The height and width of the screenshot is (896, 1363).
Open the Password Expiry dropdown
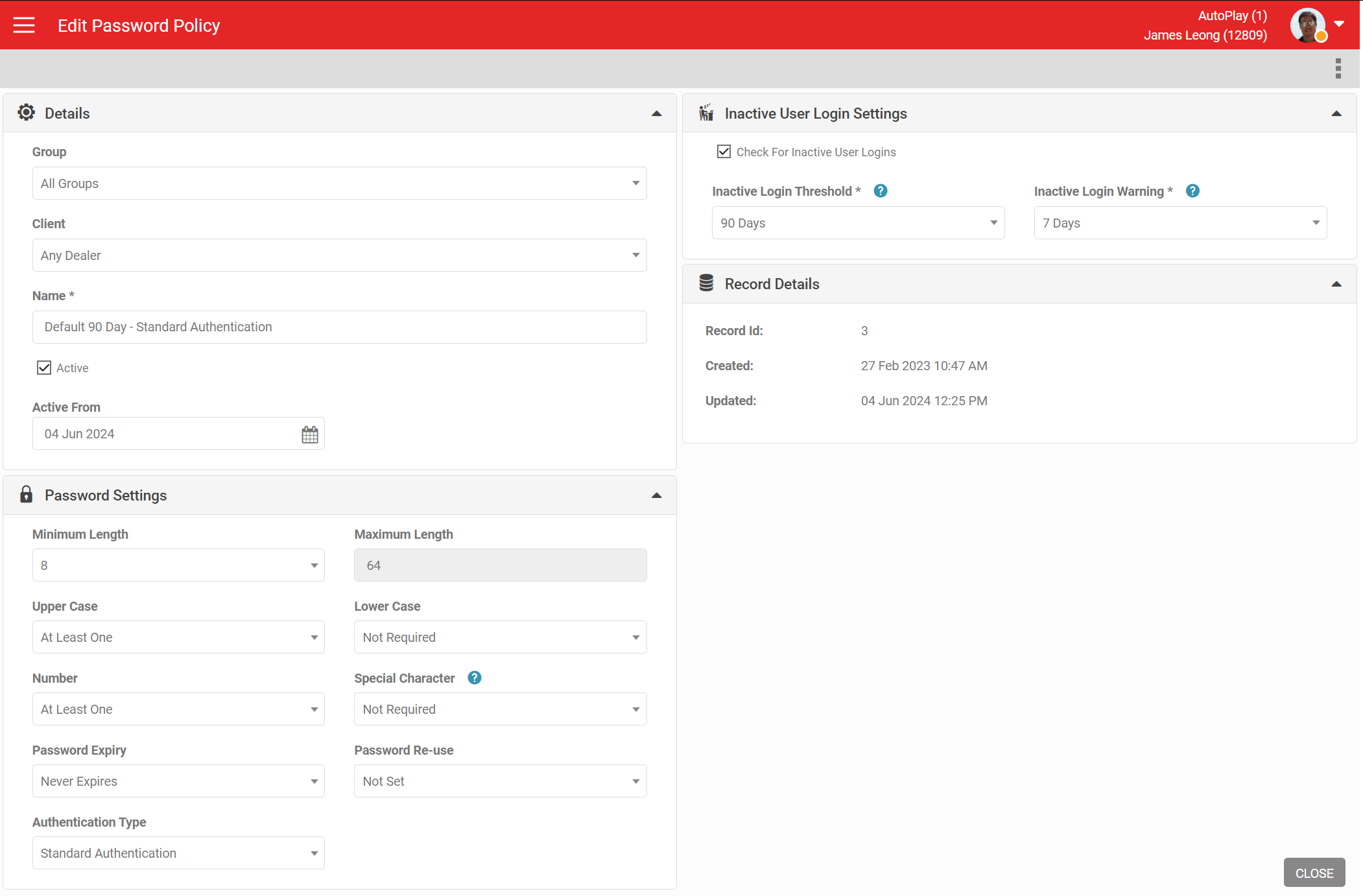coord(178,781)
